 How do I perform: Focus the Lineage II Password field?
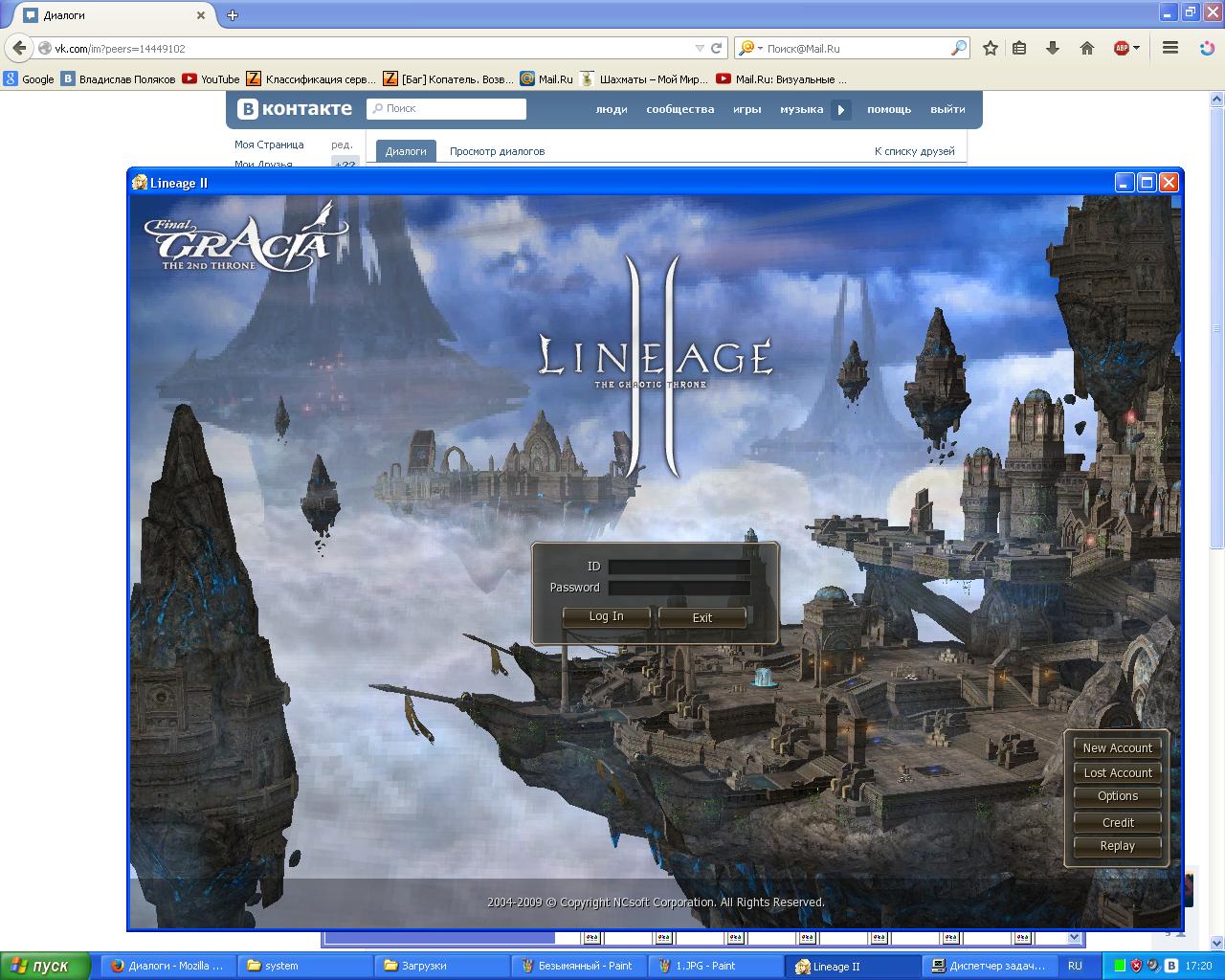tap(679, 588)
